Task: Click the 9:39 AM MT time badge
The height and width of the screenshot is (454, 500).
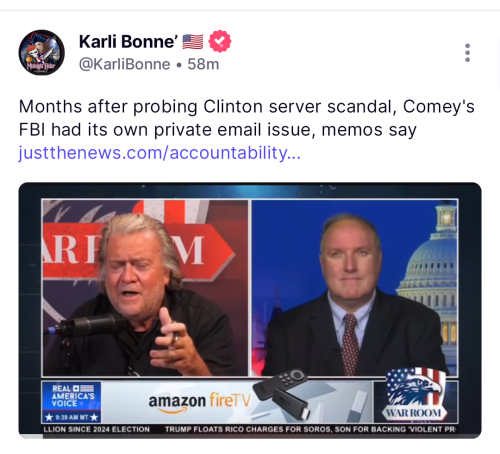Action: pos(71,417)
